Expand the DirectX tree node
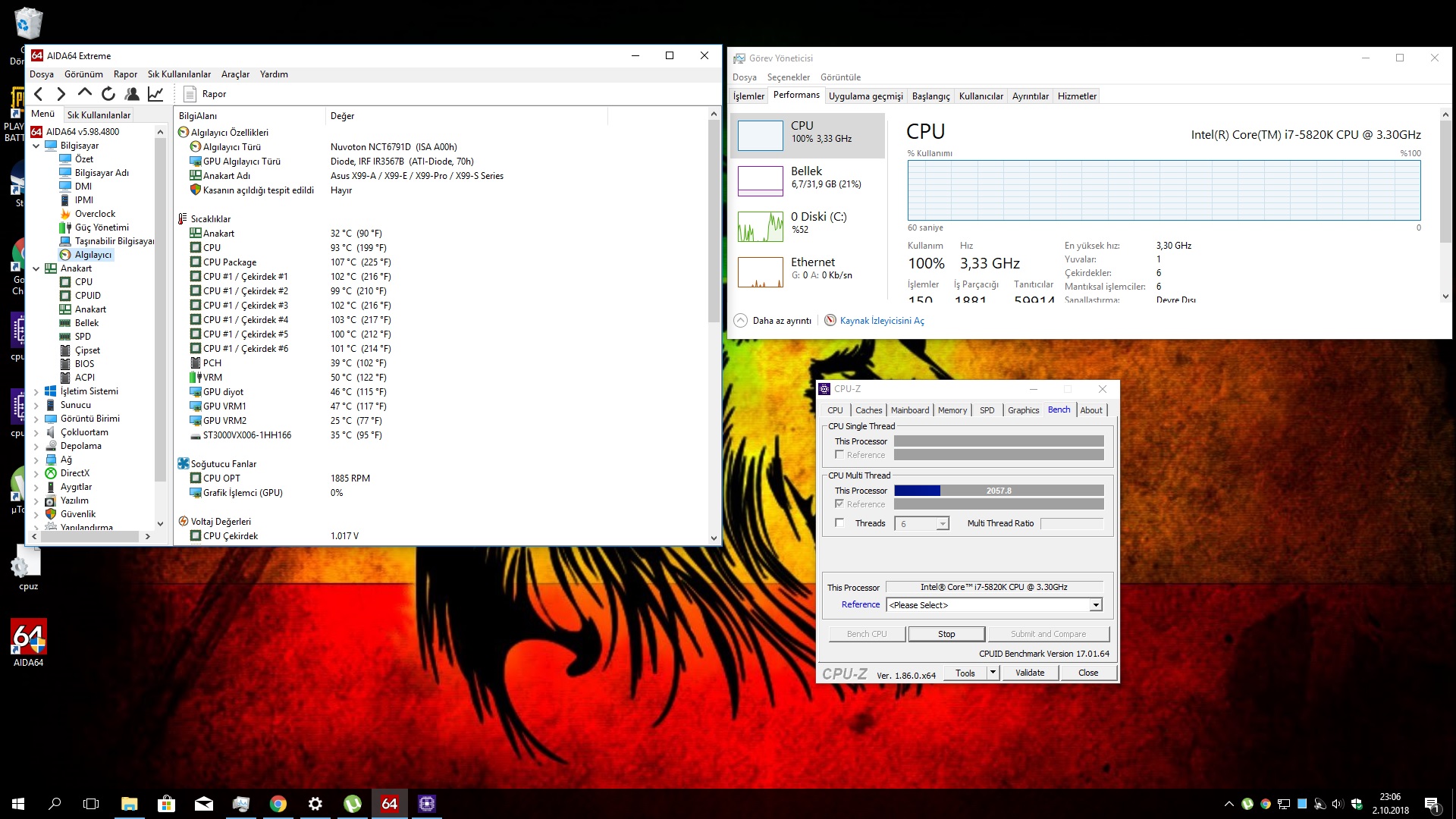The image size is (1456, 819). [36, 473]
